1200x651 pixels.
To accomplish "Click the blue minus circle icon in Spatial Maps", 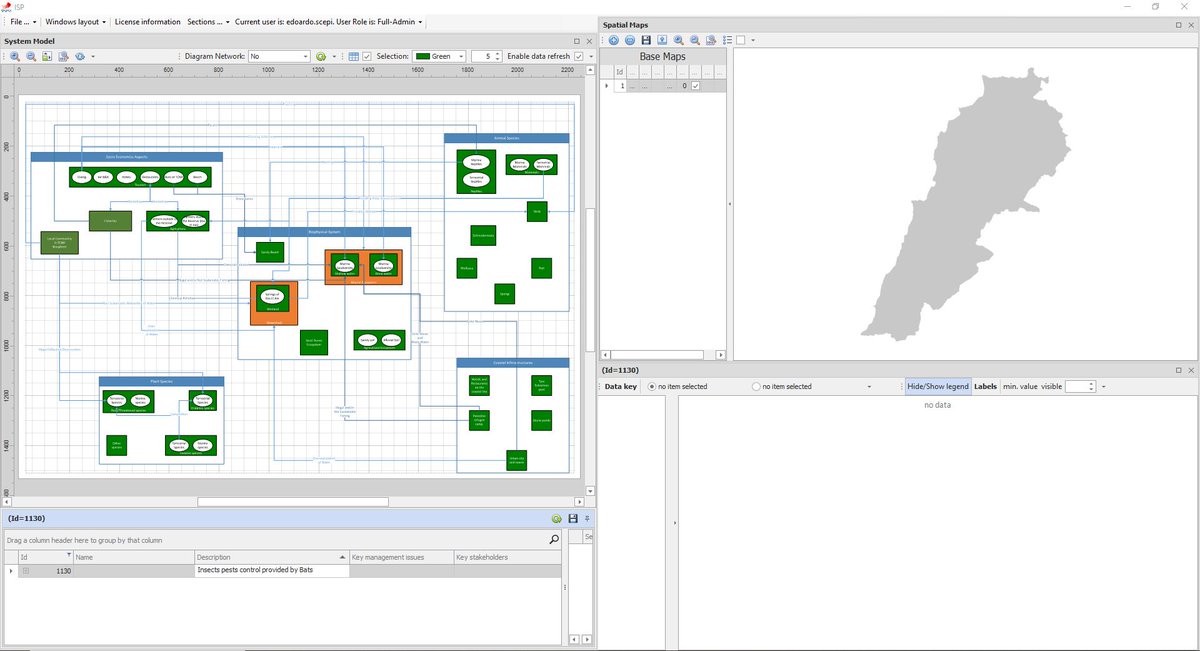I will click(629, 40).
